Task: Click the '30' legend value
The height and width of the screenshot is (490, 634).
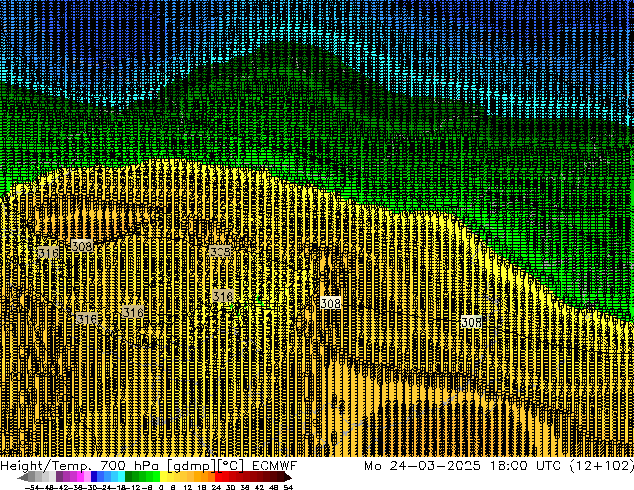Action: [230, 487]
